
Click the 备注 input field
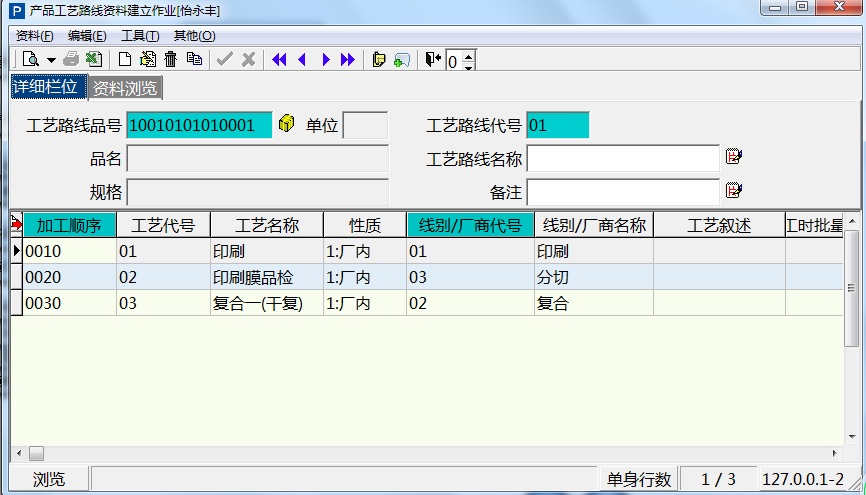coord(623,192)
